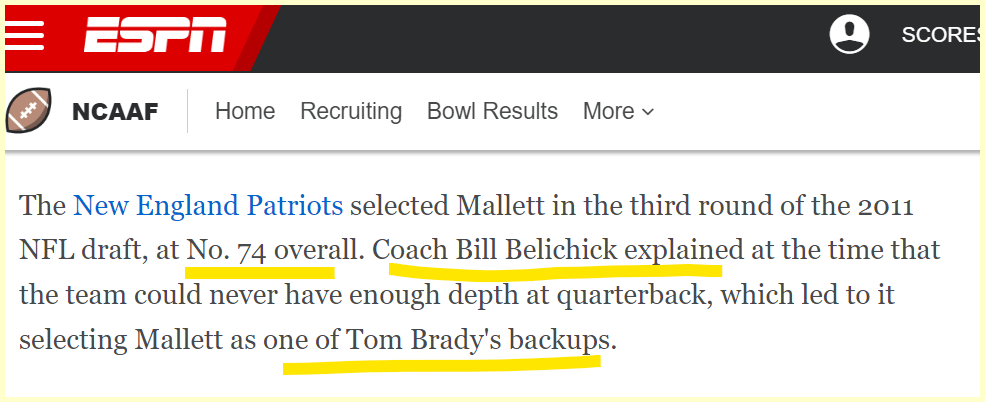
Task: Click the NCAAF football icon
Action: point(28,111)
